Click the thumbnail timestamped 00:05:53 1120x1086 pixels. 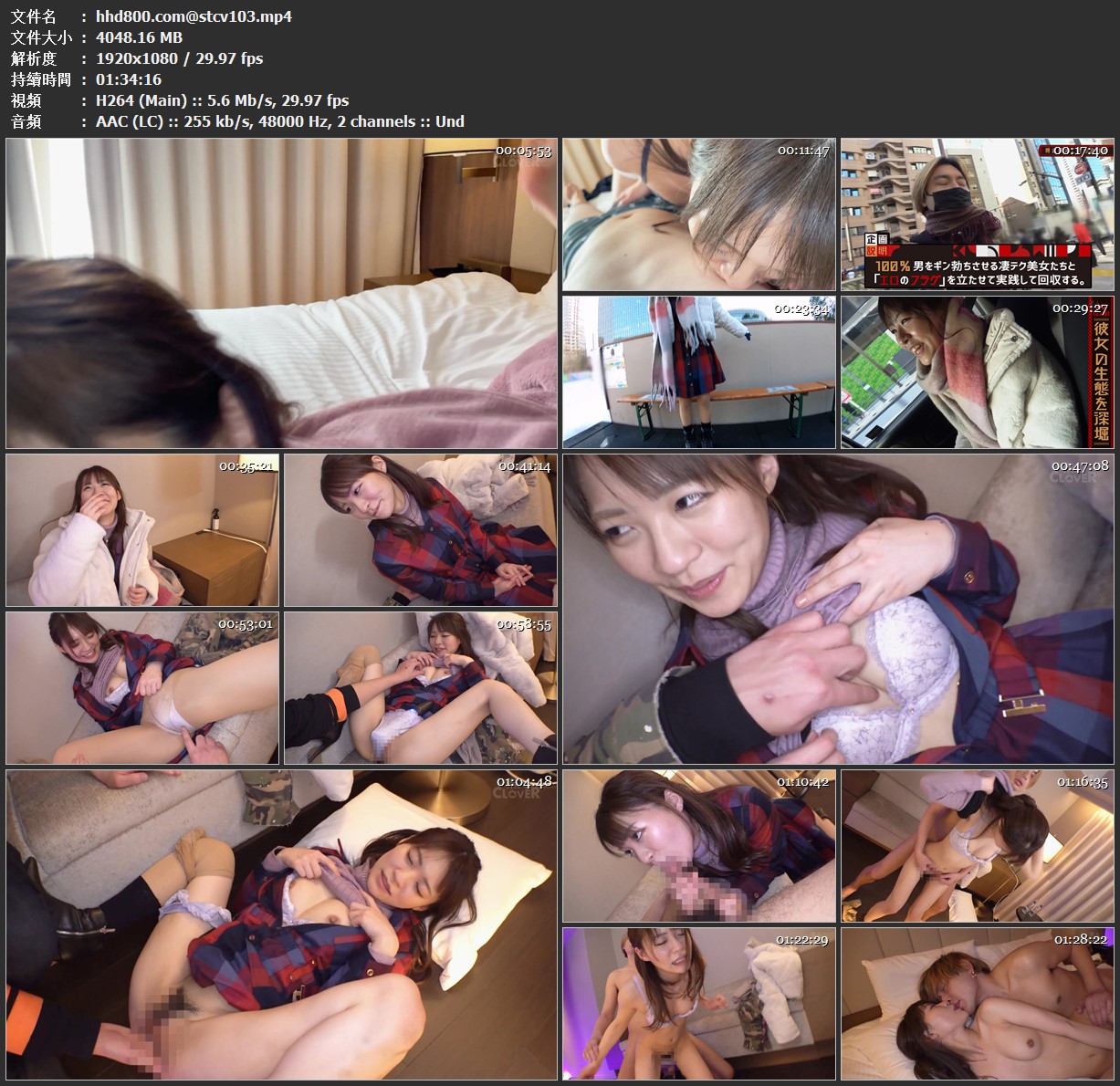[x=281, y=293]
